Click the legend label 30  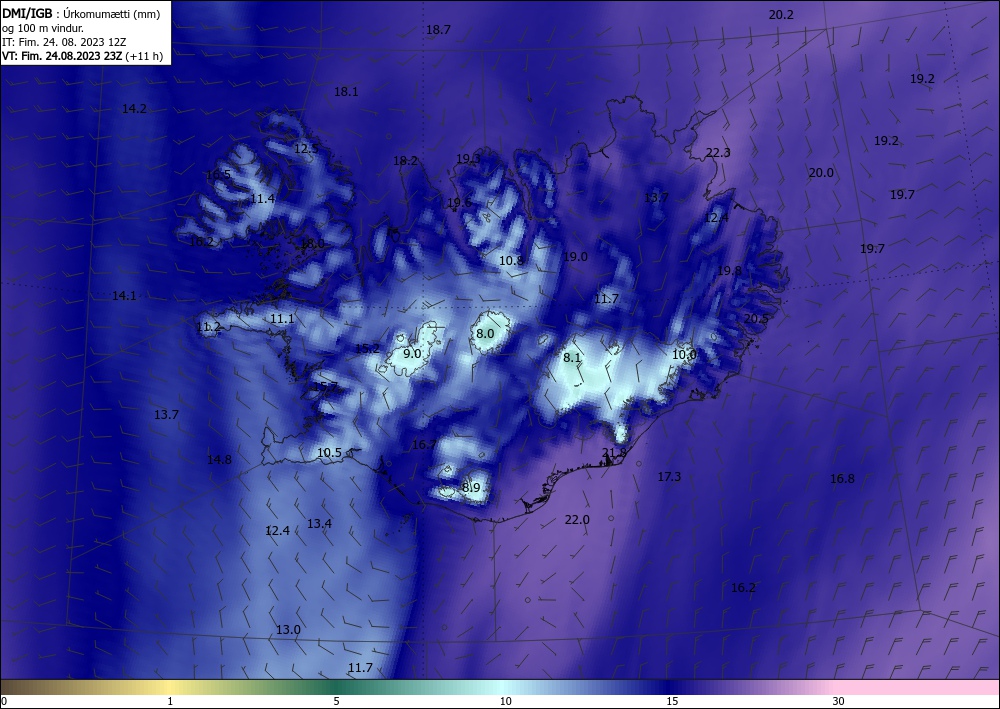click(838, 702)
